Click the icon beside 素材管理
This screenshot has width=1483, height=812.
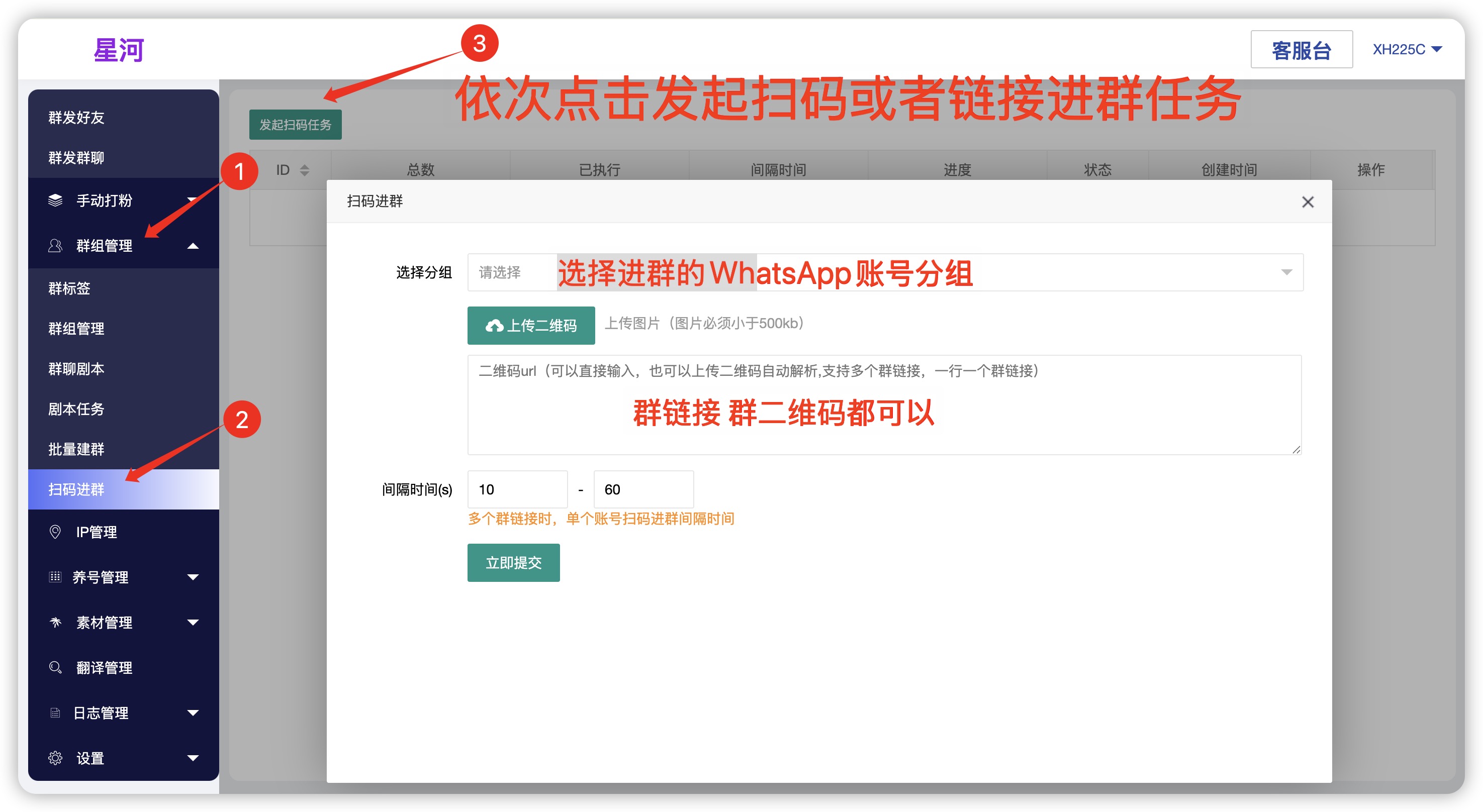pyautogui.click(x=55, y=622)
